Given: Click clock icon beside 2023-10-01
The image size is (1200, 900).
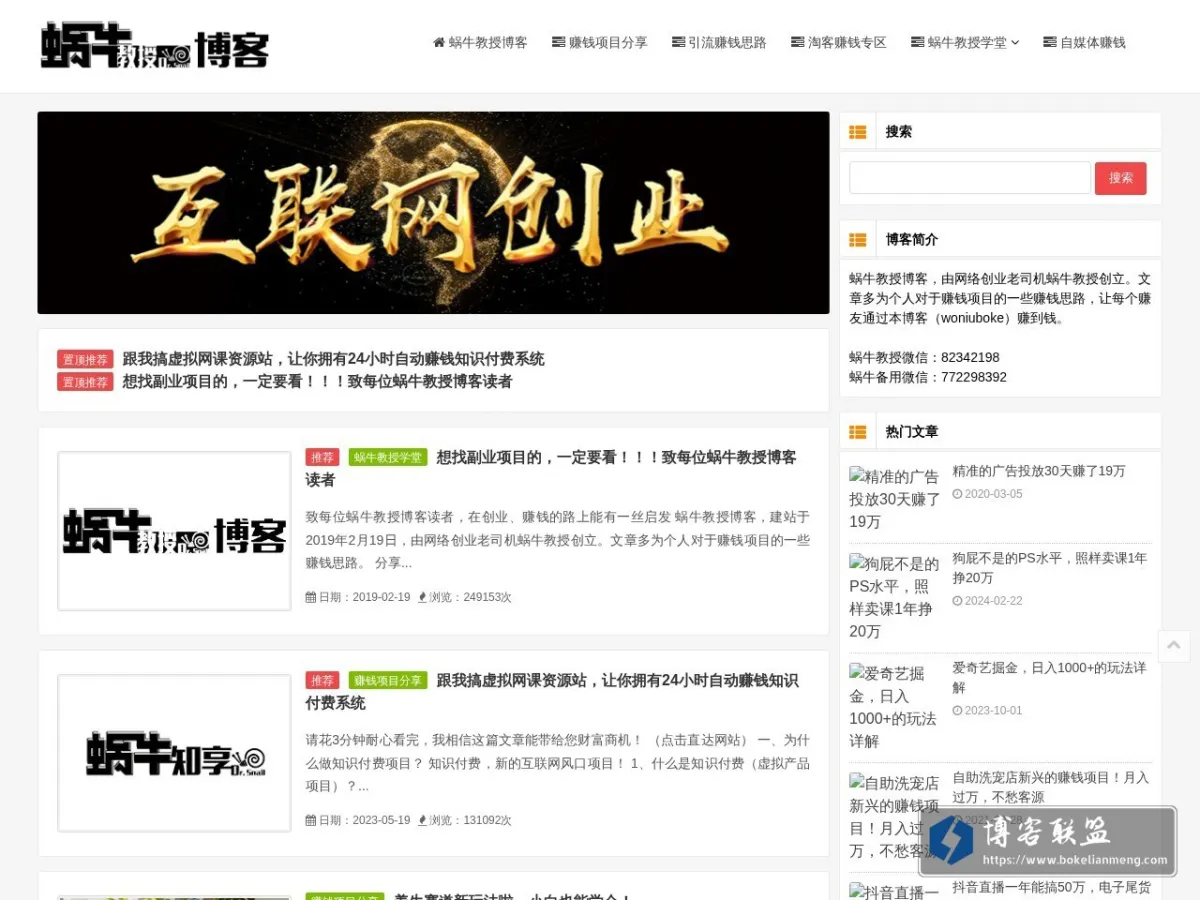Looking at the screenshot, I should [957, 711].
